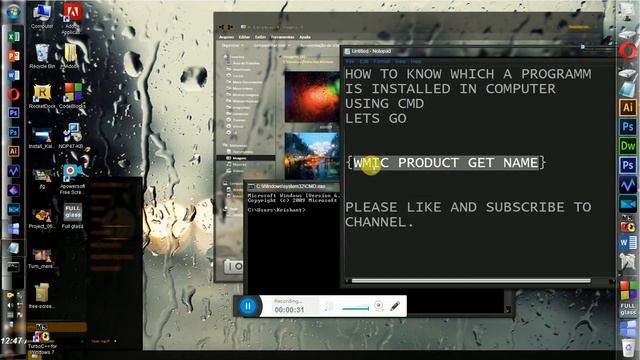This screenshot has width=640, height=360.
Task: Open Editar menu in Explorer window
Action: pyautogui.click(x=244, y=37)
